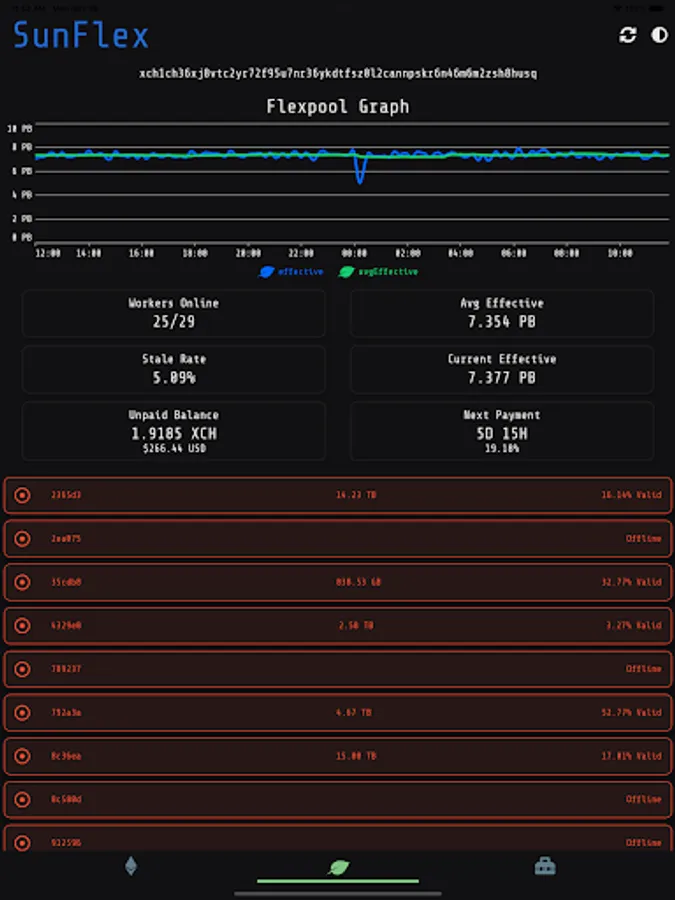675x900 pixels.
Task: Click the 10 PB label on the graph axis
Action: coord(20,129)
